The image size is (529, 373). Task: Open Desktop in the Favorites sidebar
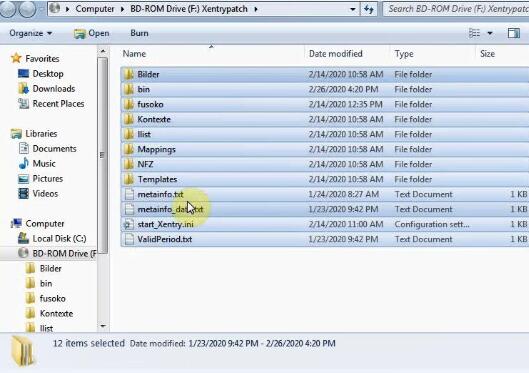click(48, 74)
